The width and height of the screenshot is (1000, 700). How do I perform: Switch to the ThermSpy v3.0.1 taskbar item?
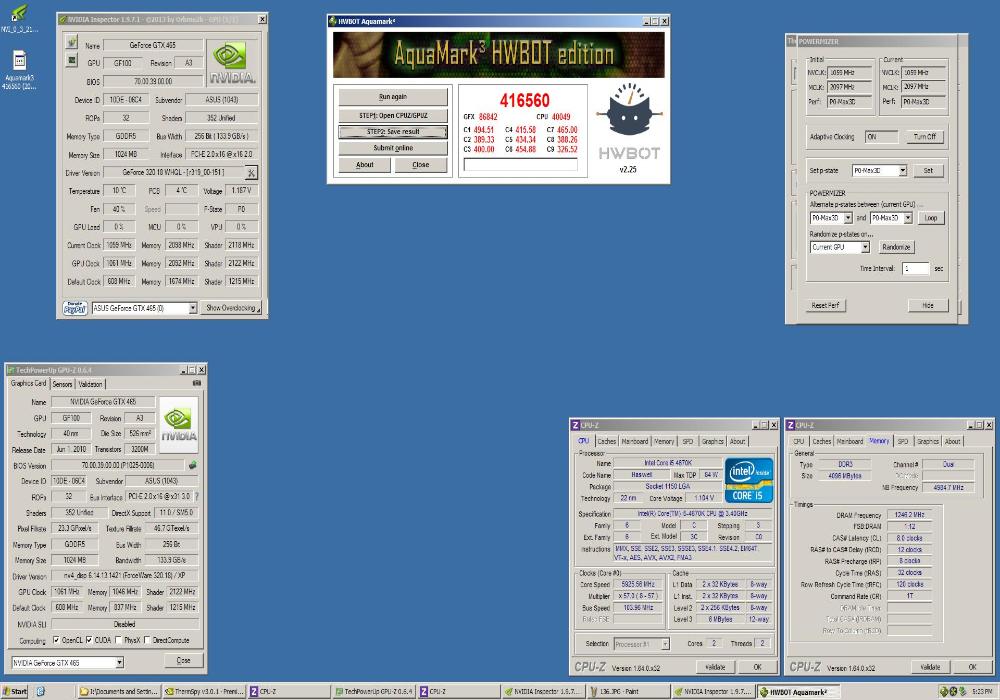(203, 691)
